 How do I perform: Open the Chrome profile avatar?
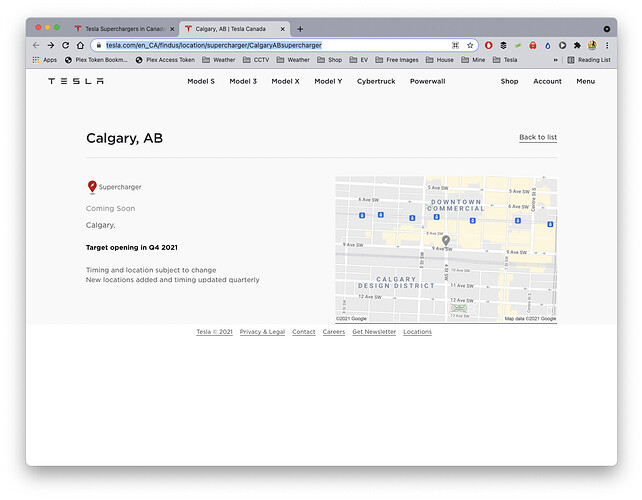(x=592, y=45)
